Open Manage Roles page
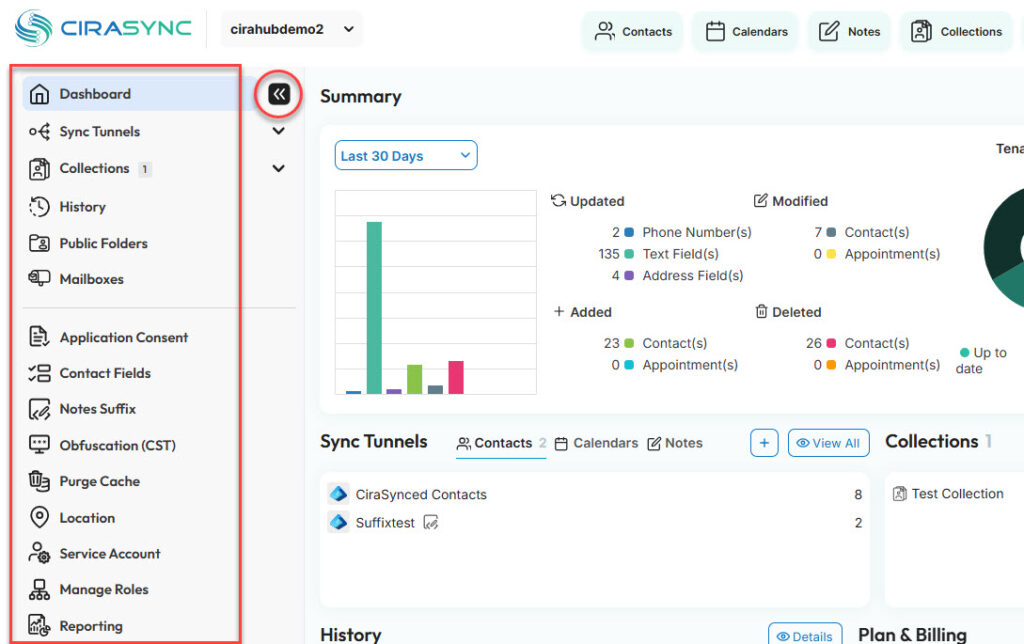Viewport: 1024px width, 644px height. point(104,590)
